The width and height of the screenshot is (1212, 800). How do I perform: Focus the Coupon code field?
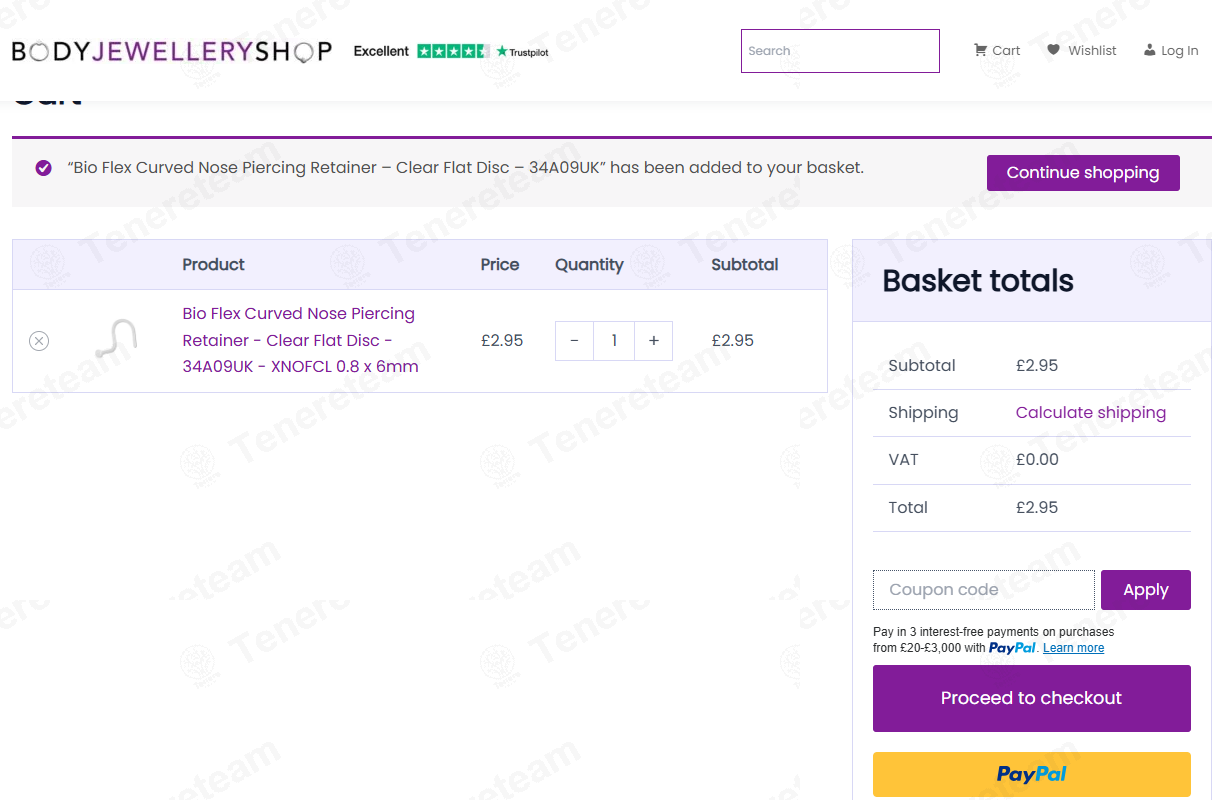pyautogui.click(x=984, y=590)
